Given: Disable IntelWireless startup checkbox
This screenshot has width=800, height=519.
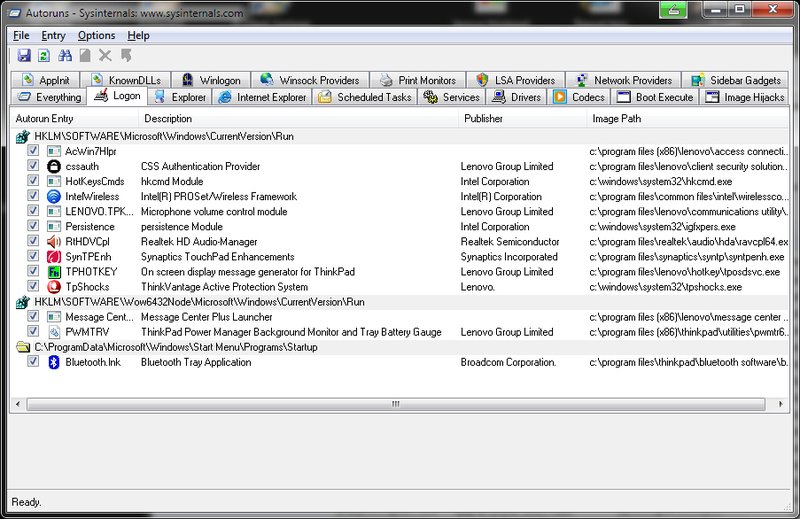Looking at the screenshot, I should [33, 195].
